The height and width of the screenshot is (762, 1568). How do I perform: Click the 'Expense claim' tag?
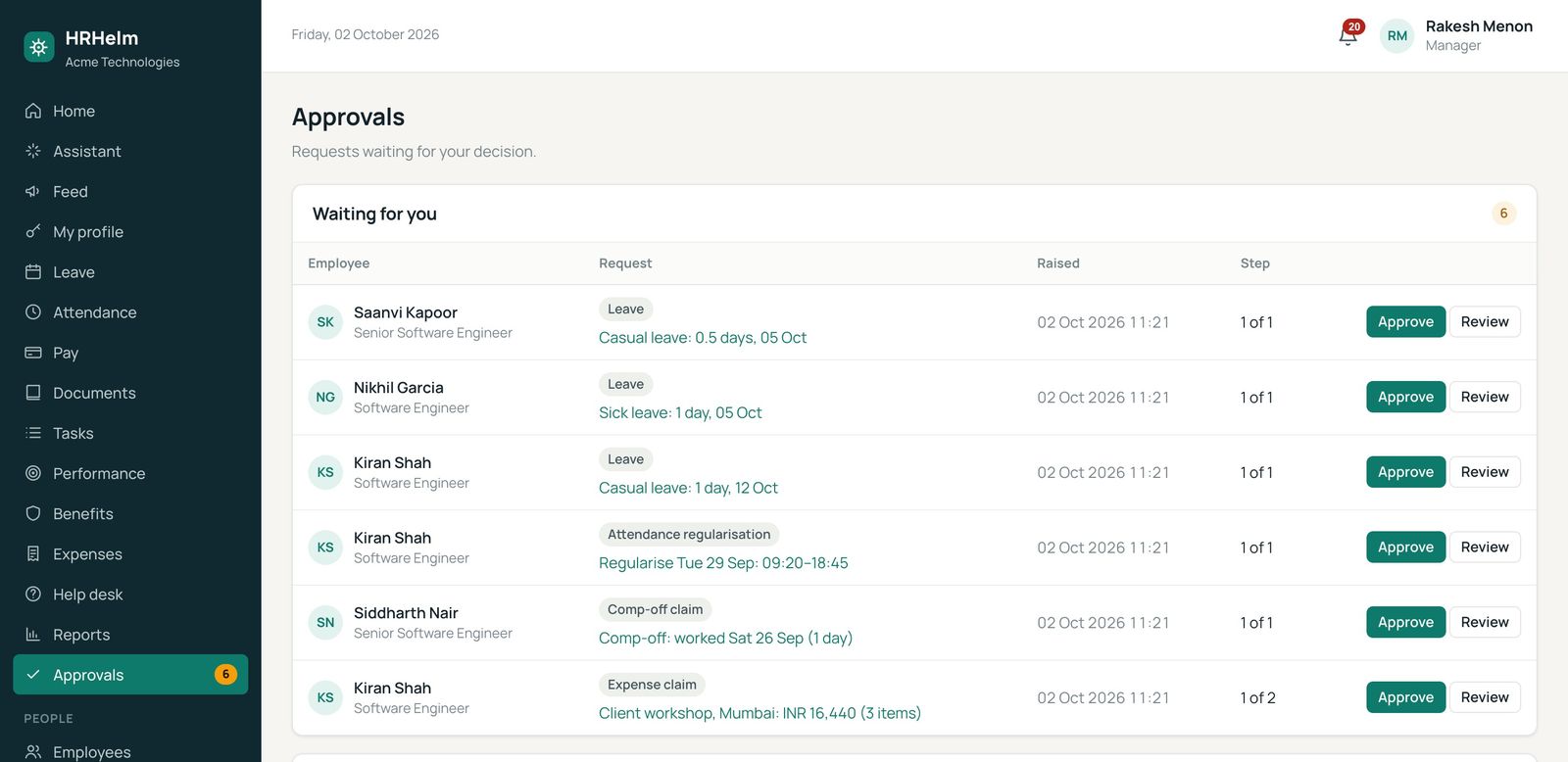[x=652, y=685]
